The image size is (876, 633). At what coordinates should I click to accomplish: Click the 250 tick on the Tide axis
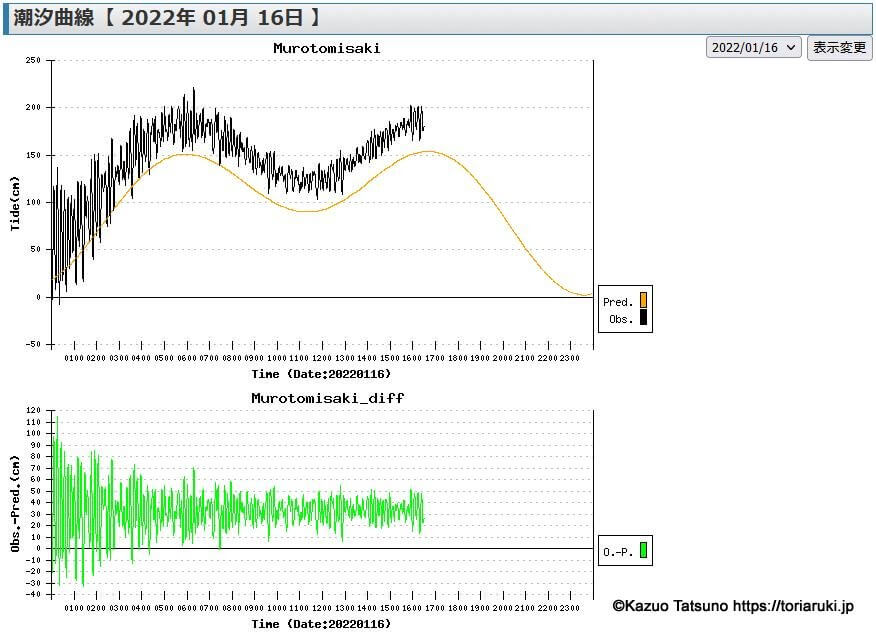32,60
